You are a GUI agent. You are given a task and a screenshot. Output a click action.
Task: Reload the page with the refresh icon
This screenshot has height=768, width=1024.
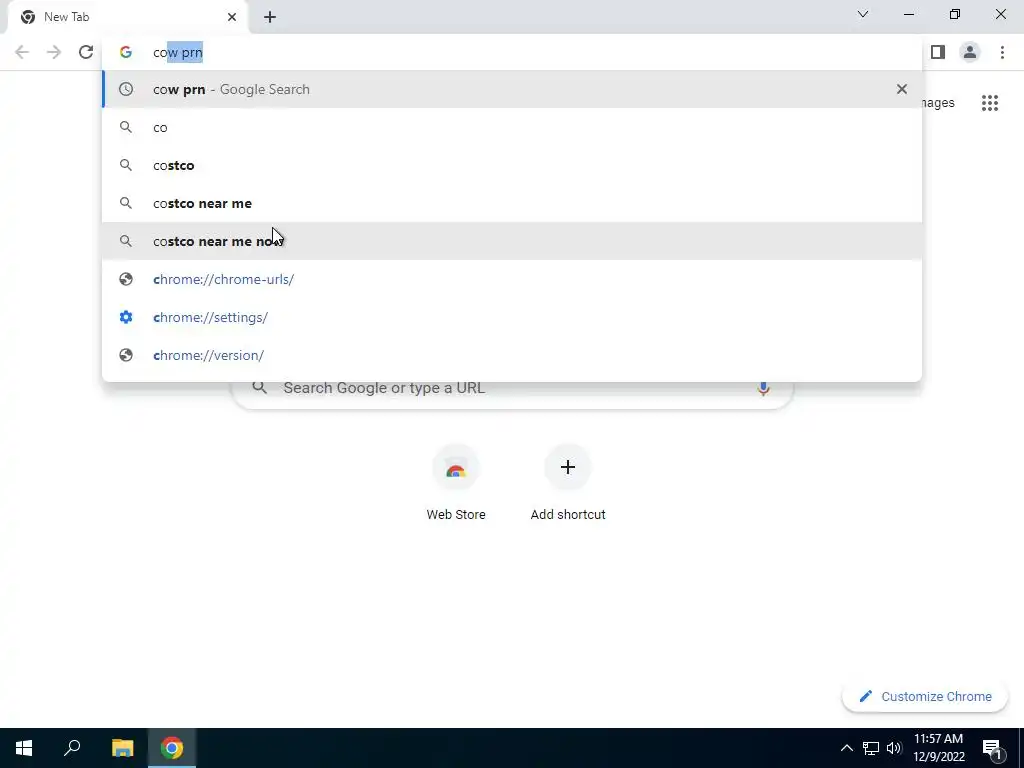86,52
